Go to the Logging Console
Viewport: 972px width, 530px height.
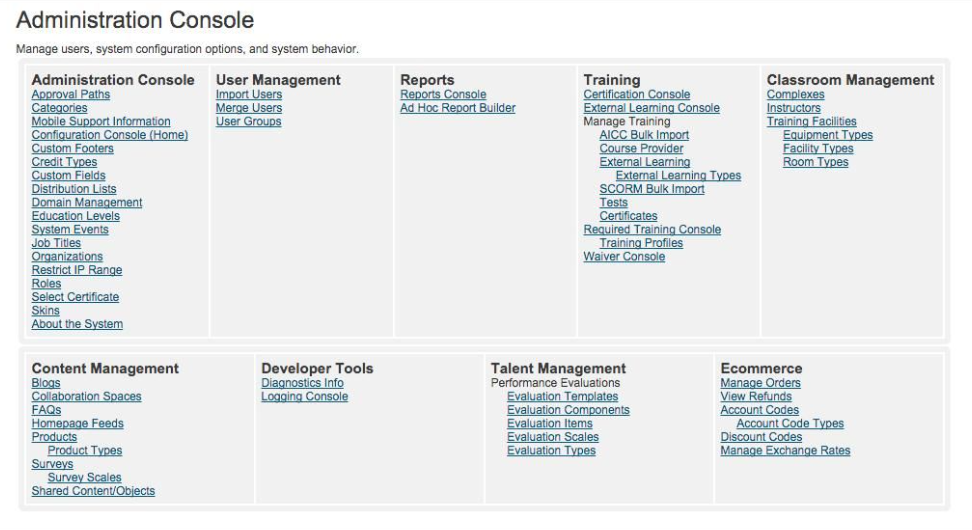pyautogui.click(x=304, y=397)
